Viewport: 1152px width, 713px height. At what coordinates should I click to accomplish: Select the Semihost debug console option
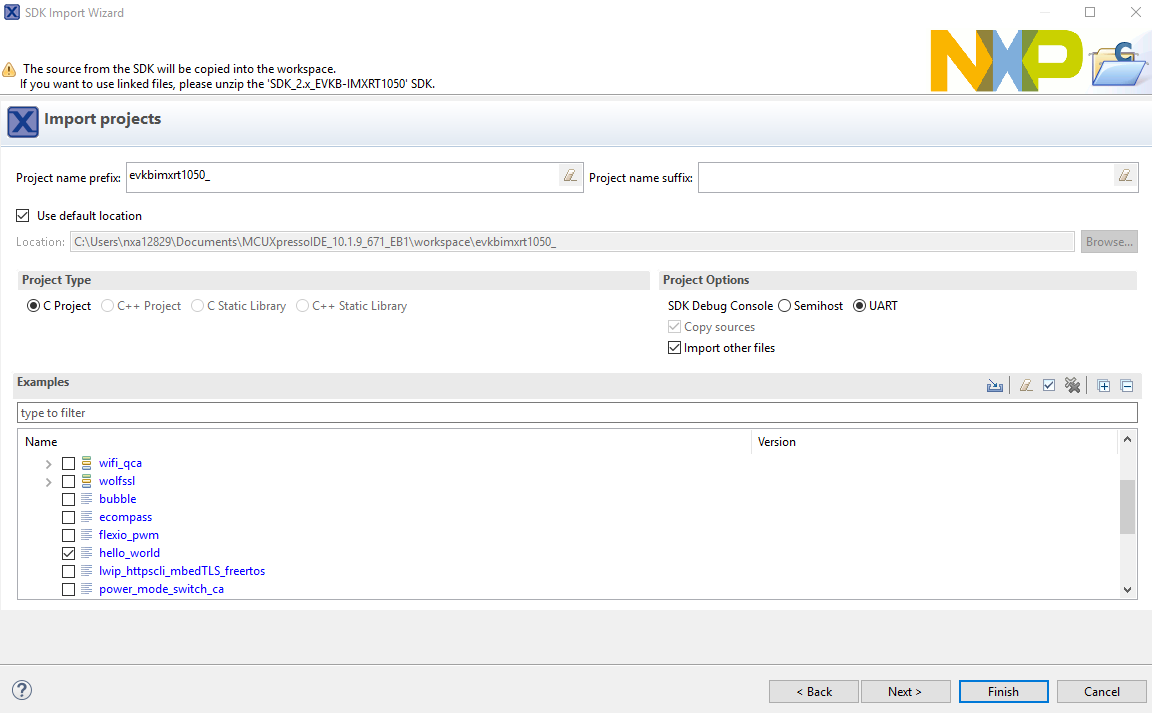click(x=785, y=306)
